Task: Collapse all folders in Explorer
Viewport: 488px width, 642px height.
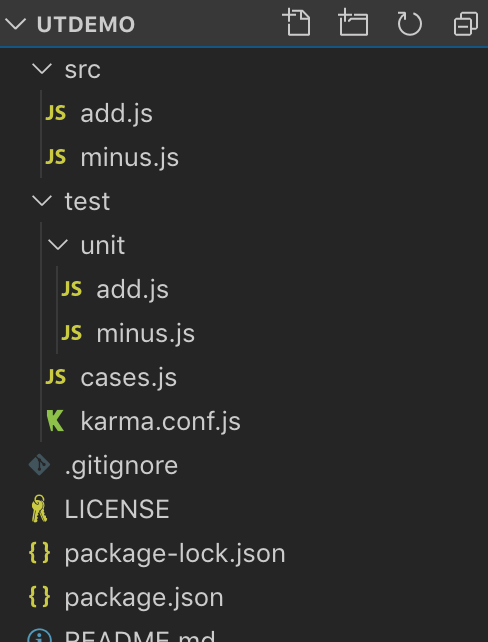Action: pos(466,23)
